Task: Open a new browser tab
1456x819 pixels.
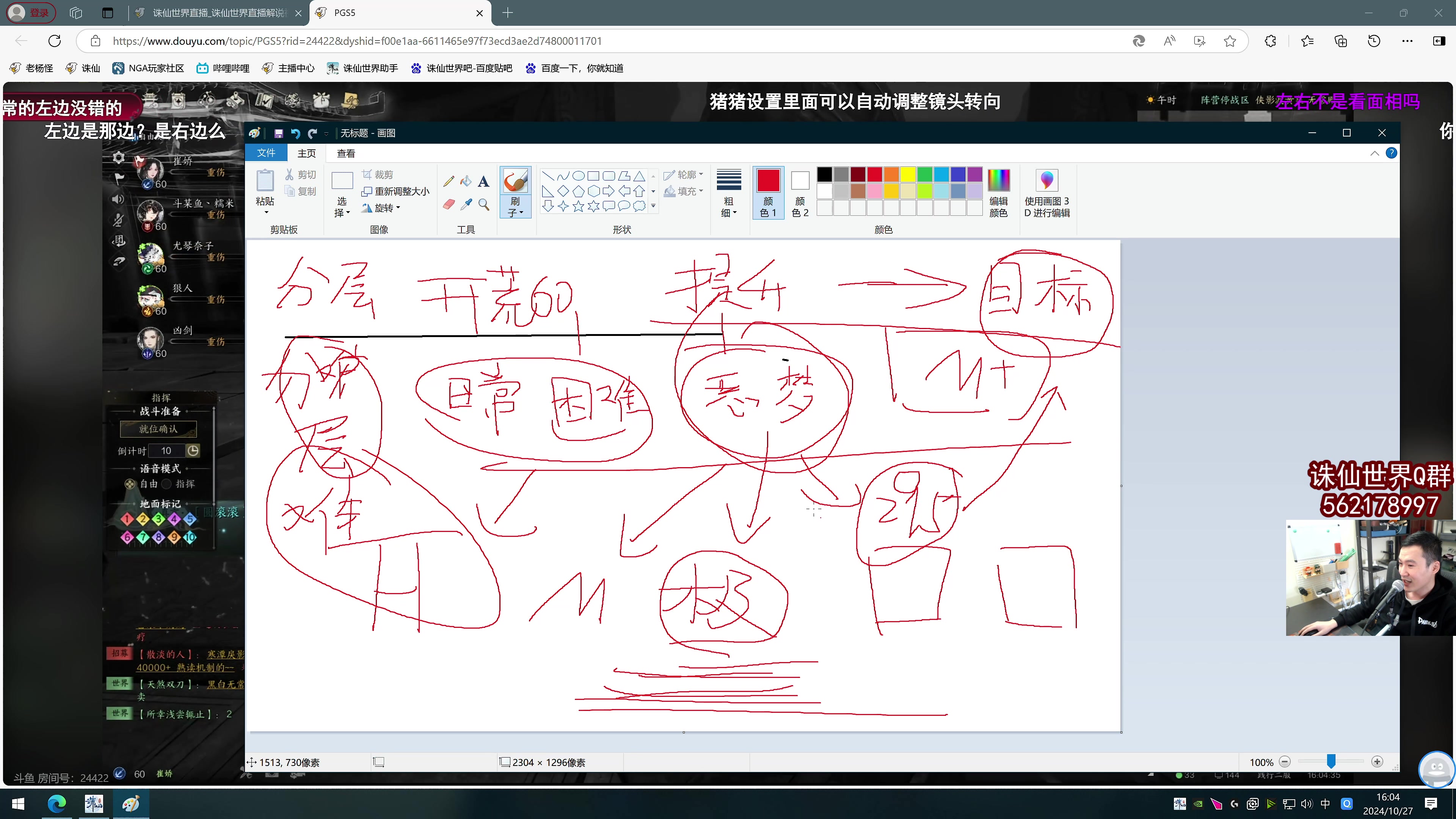Action: coord(507,13)
